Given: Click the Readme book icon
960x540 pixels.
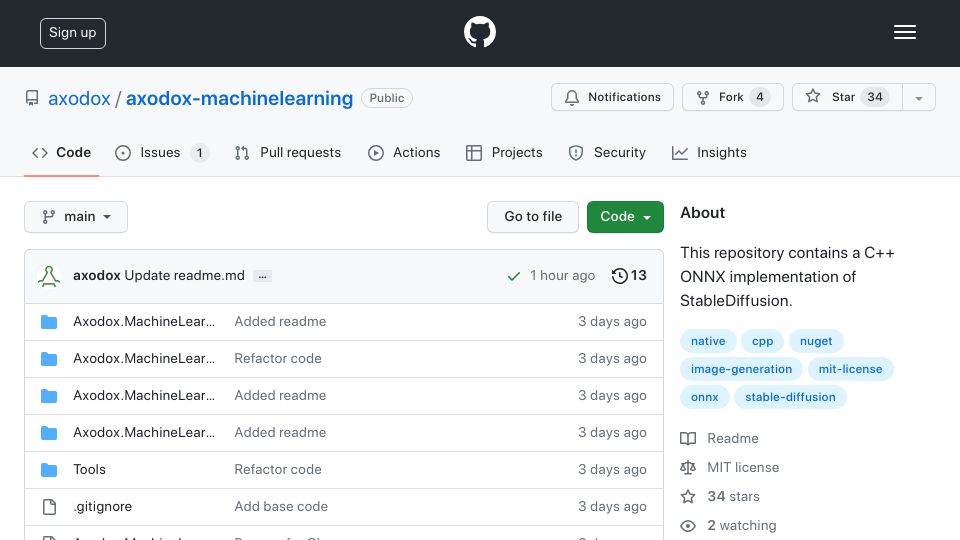Looking at the screenshot, I should 688,438.
